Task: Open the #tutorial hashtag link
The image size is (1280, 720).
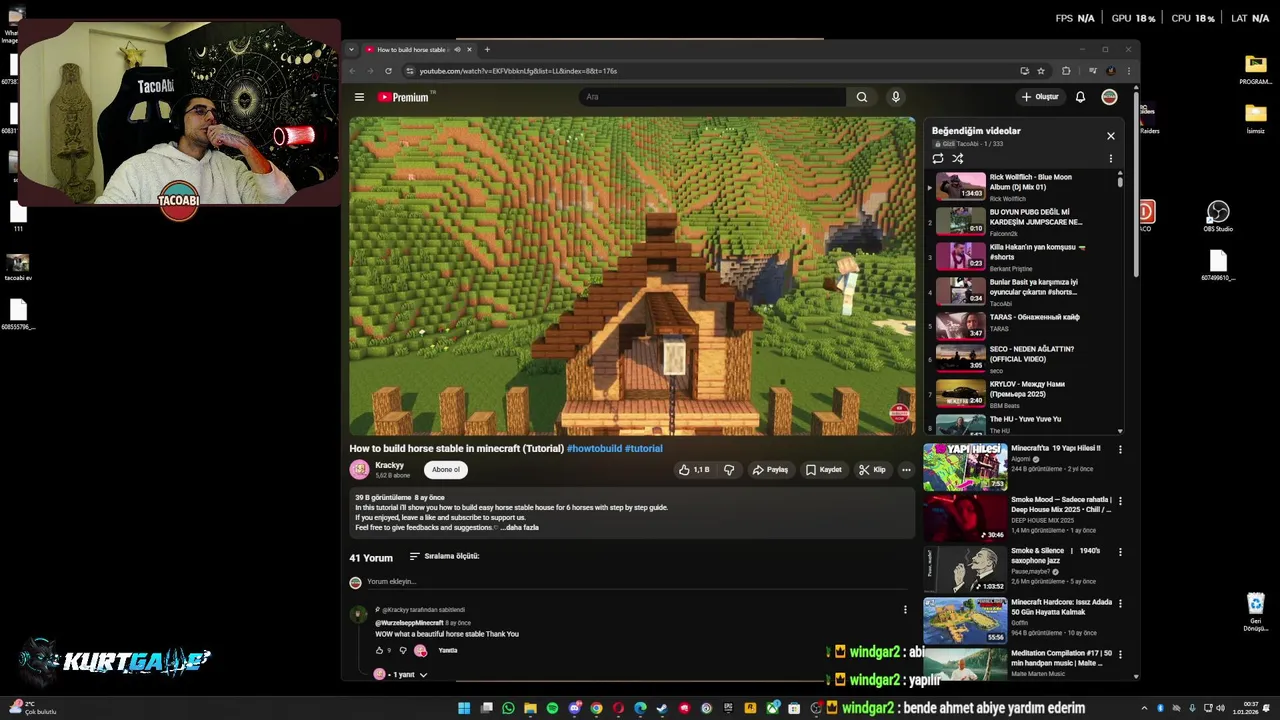Action: point(643,448)
